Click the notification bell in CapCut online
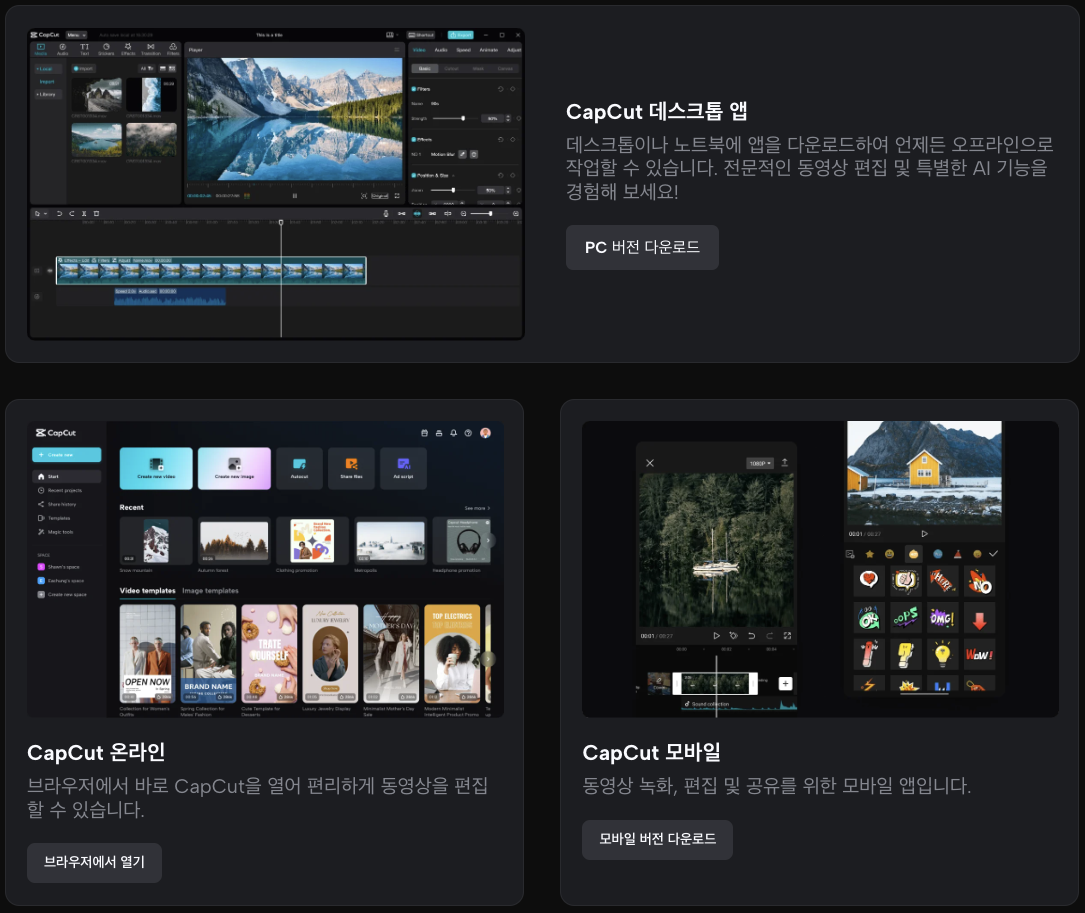 click(x=453, y=433)
